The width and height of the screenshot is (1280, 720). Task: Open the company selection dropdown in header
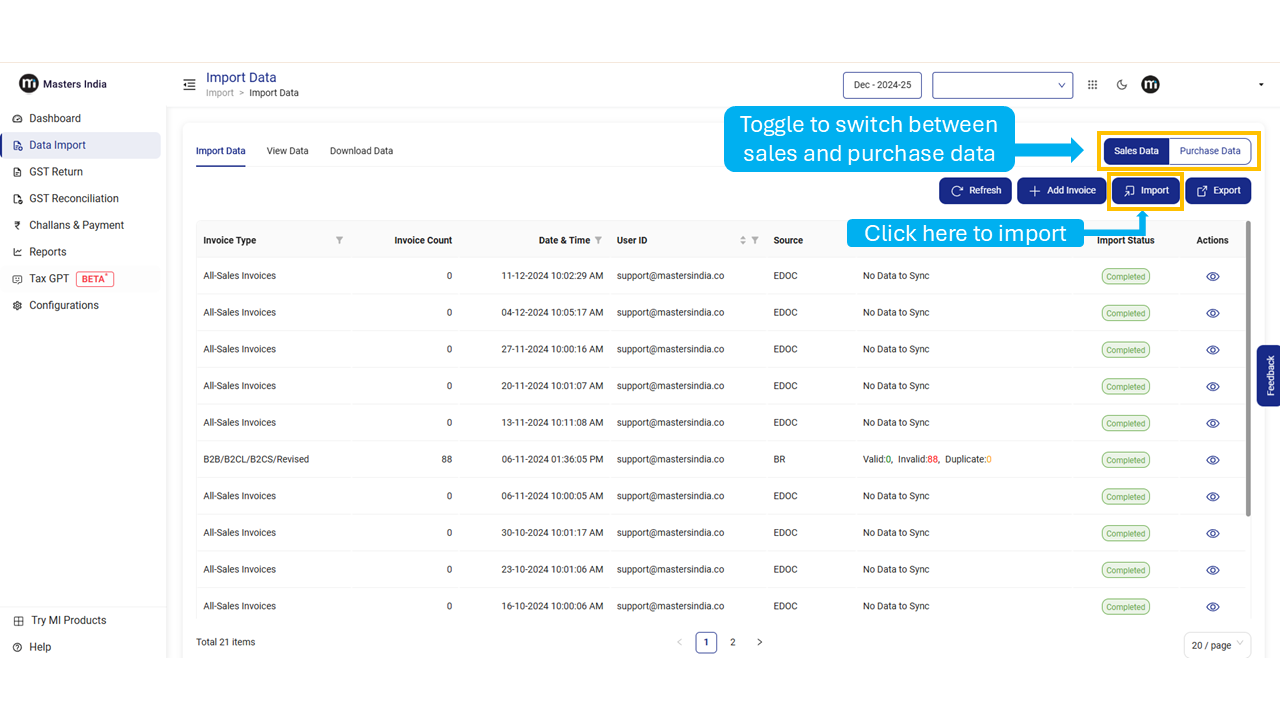tap(1002, 85)
